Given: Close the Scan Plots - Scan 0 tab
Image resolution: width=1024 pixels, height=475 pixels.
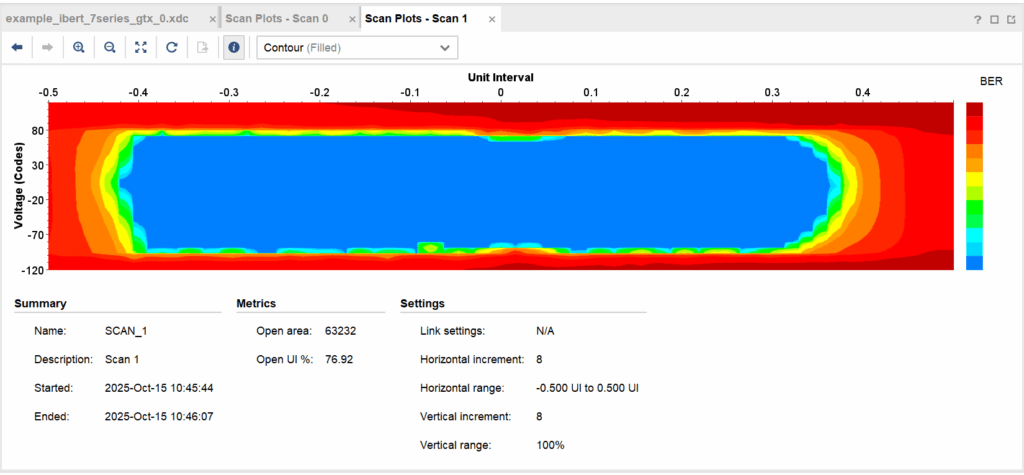Looking at the screenshot, I should [x=350, y=19].
